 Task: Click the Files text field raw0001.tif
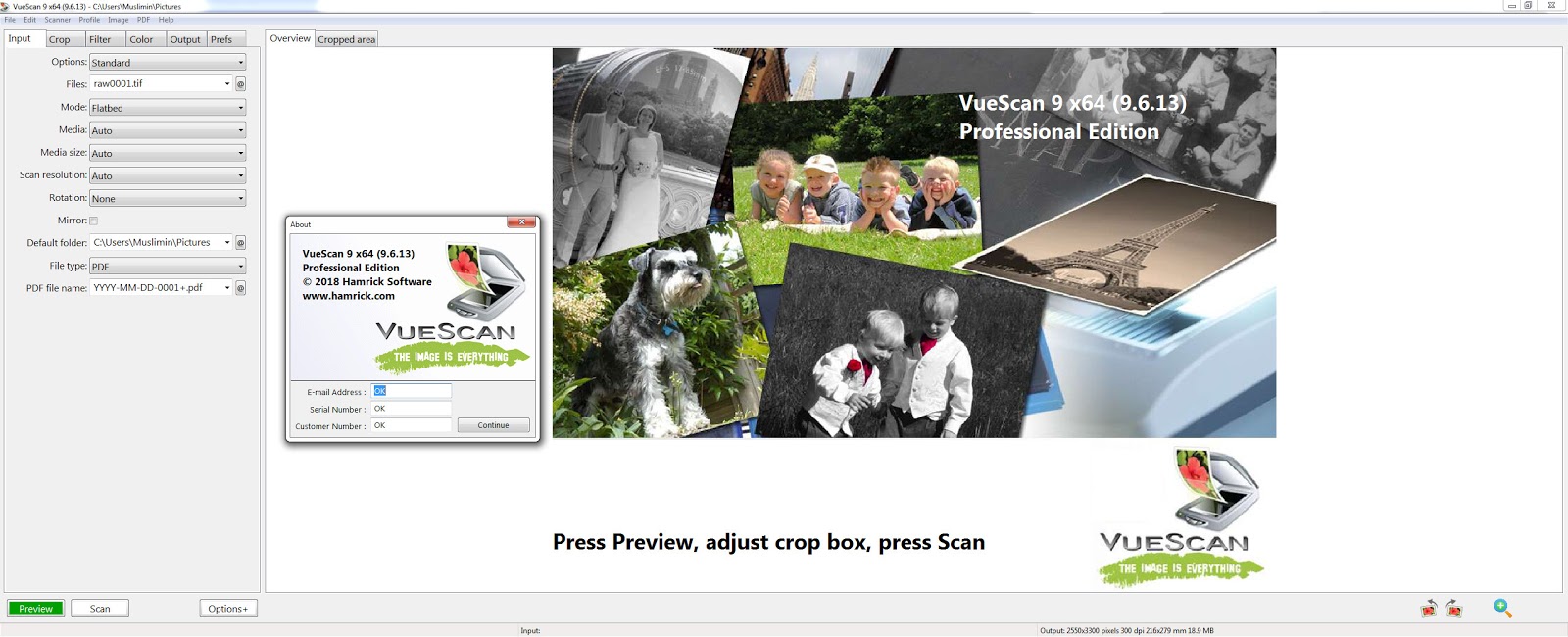[156, 84]
